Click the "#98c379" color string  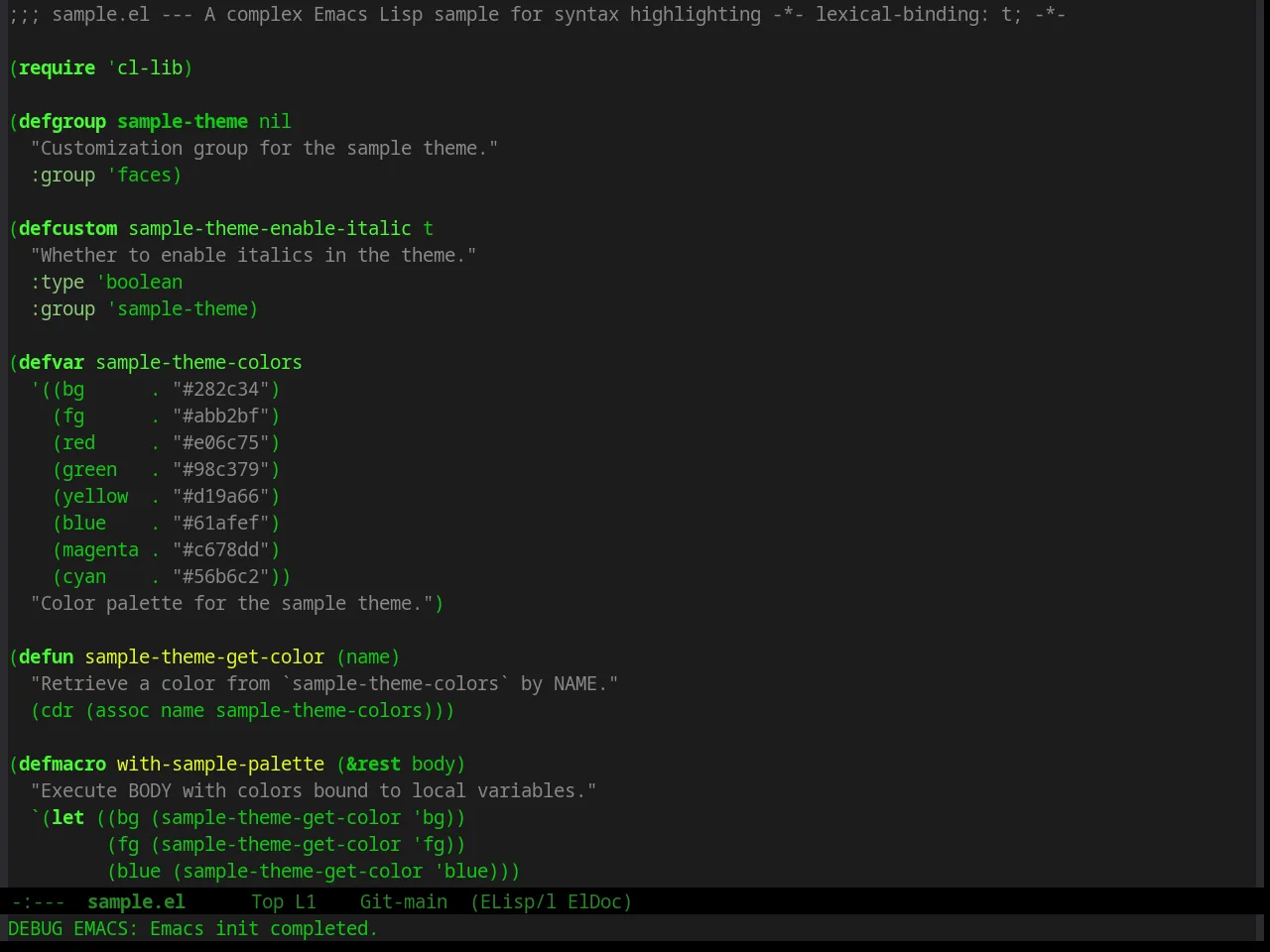pos(221,469)
